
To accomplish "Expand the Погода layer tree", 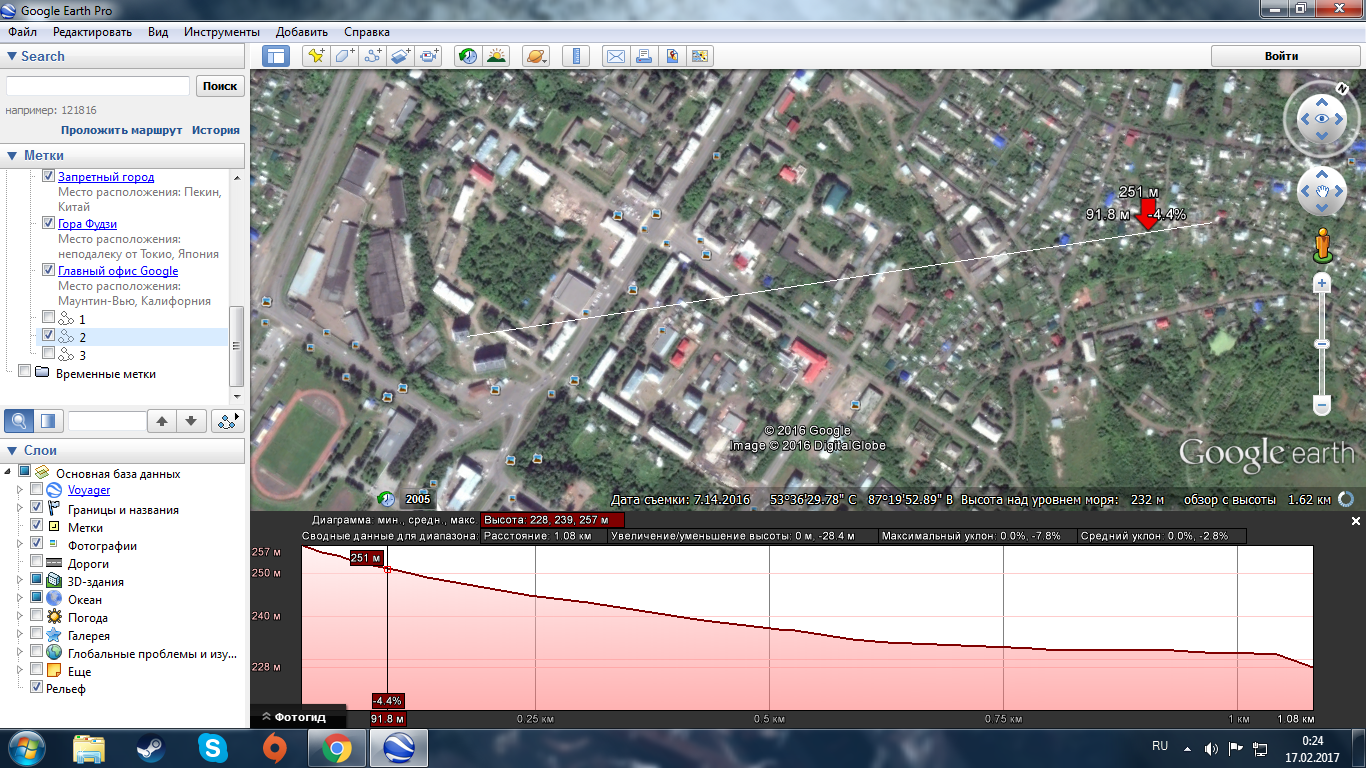I will [18, 617].
